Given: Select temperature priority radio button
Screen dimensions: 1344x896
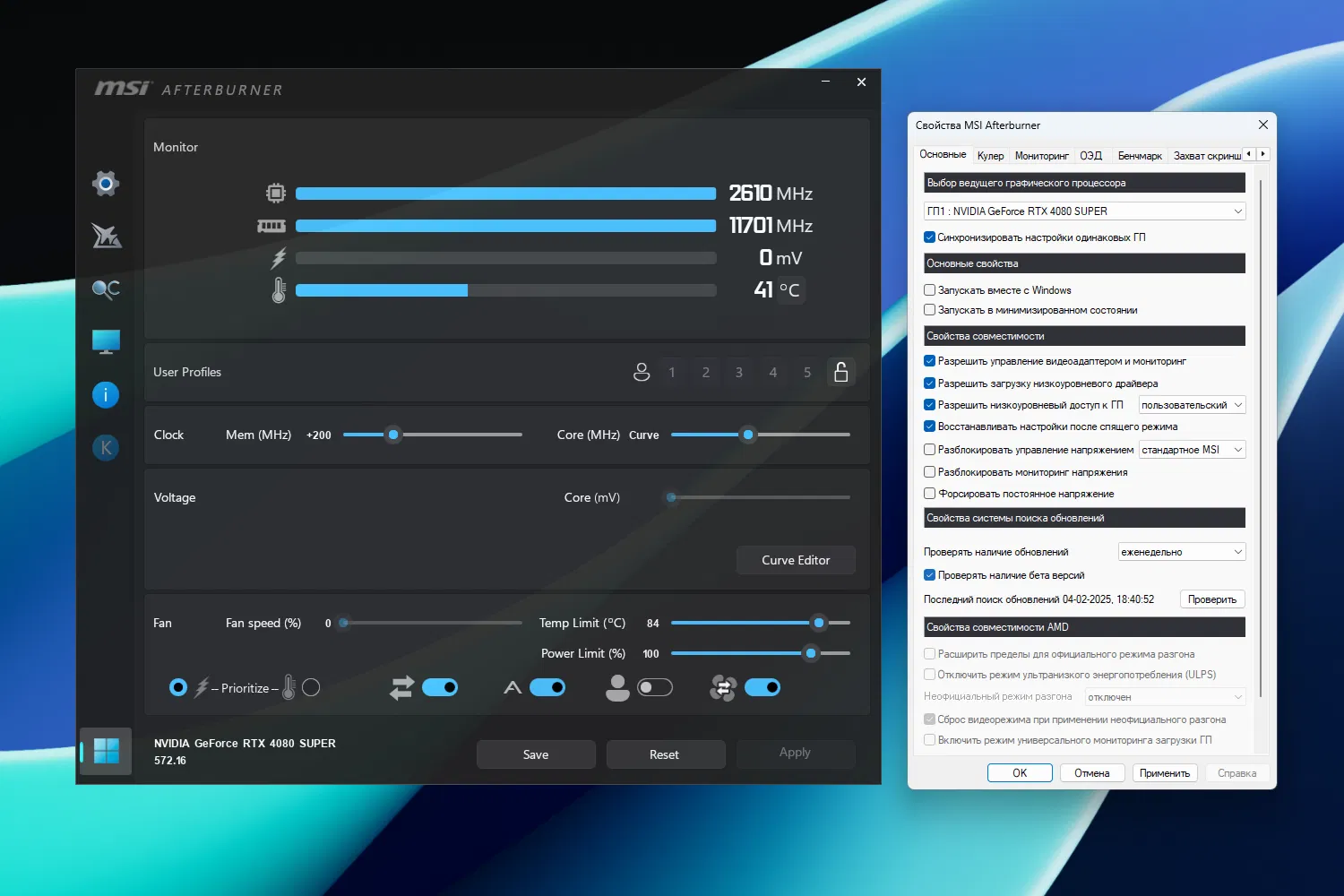Looking at the screenshot, I should point(311,687).
